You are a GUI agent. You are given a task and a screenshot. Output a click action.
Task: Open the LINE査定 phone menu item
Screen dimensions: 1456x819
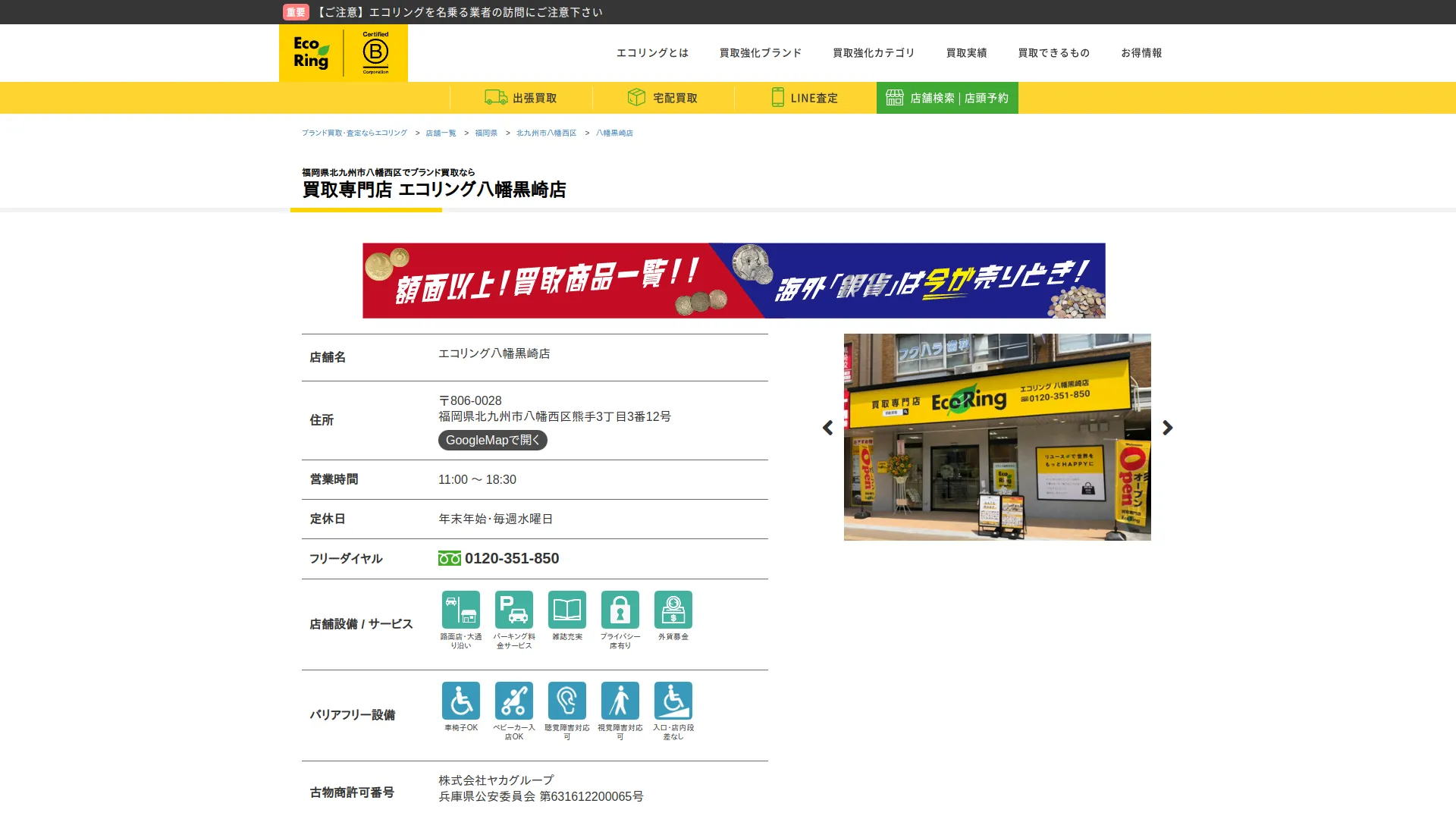tap(805, 98)
